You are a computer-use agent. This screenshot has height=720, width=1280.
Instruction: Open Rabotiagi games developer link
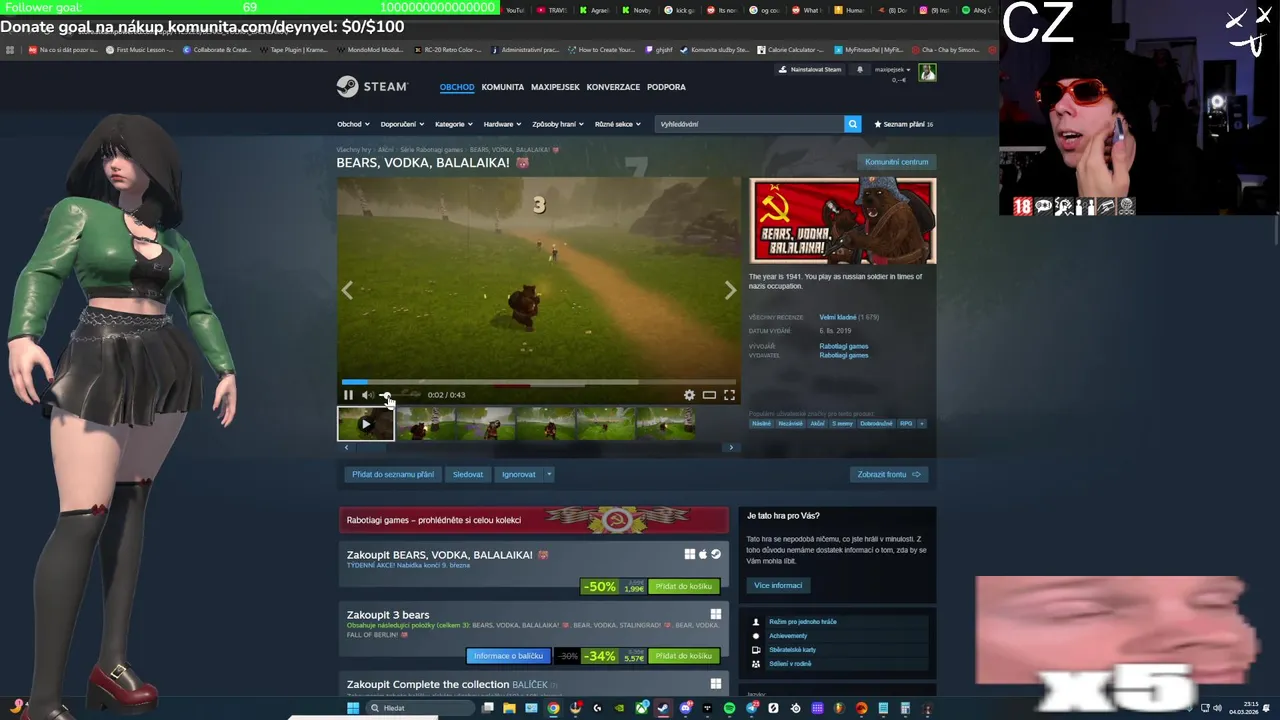click(x=844, y=346)
